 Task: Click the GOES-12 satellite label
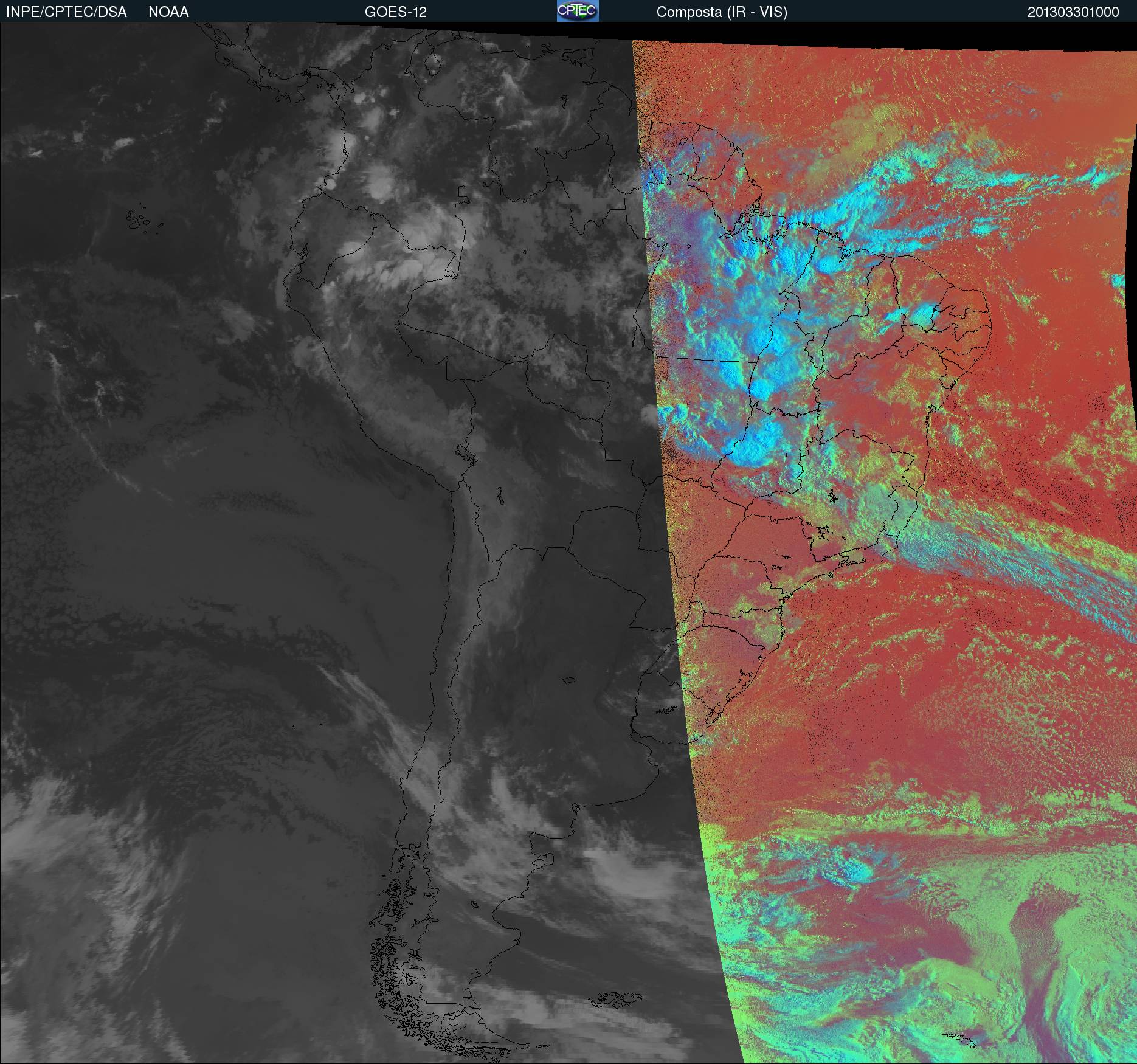pyautogui.click(x=395, y=12)
